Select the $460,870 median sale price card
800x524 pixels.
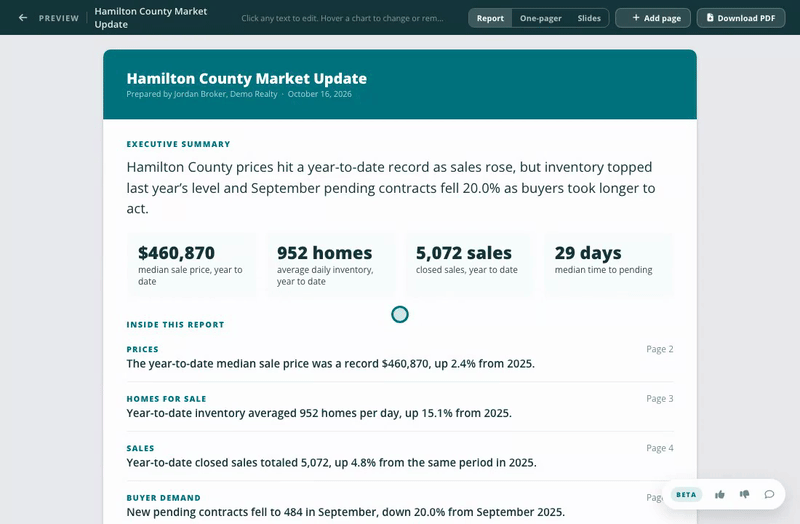tap(192, 265)
